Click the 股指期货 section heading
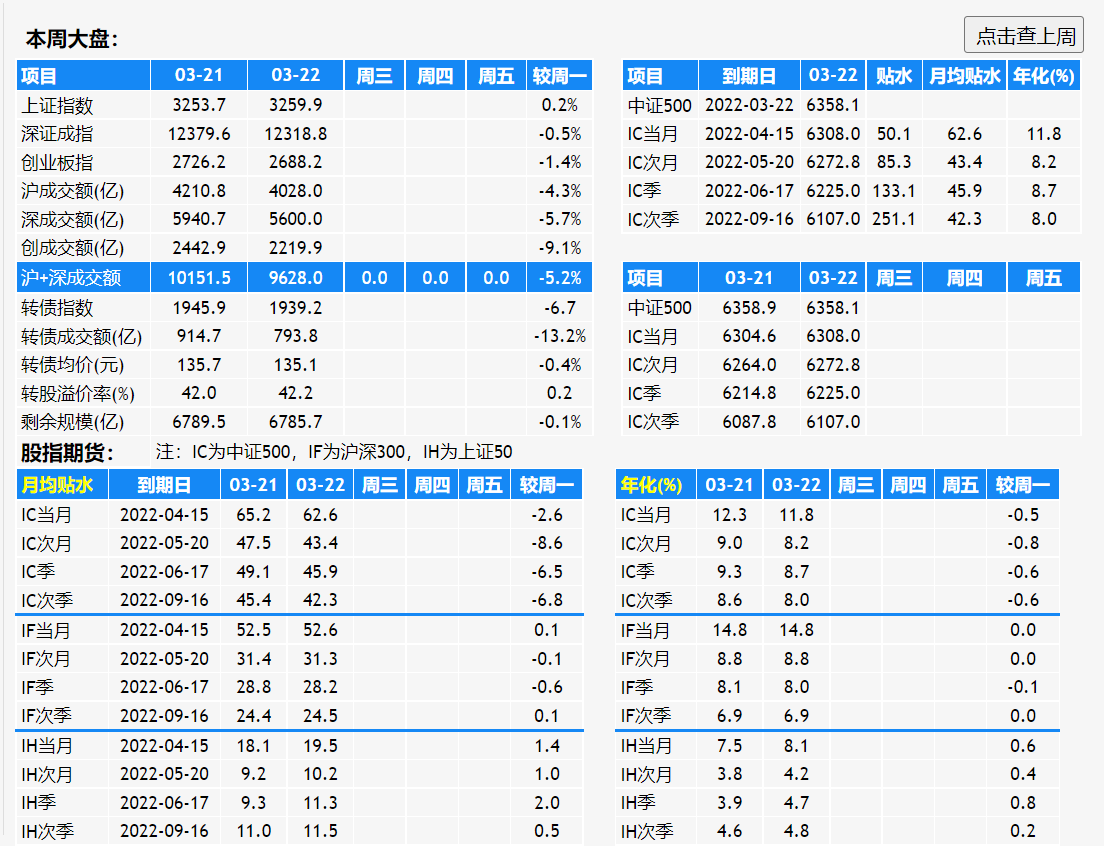Viewport: 1104px width, 846px height. click(67, 453)
